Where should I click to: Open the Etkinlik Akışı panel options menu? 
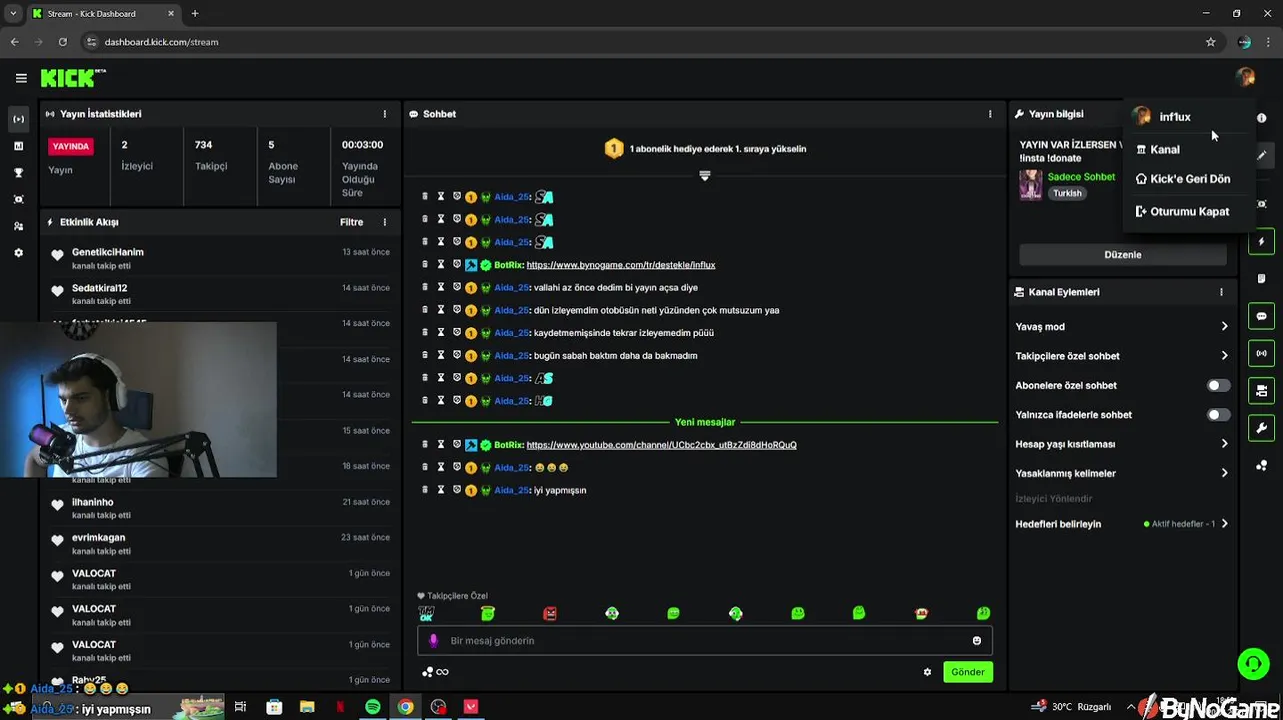pyautogui.click(x=385, y=222)
